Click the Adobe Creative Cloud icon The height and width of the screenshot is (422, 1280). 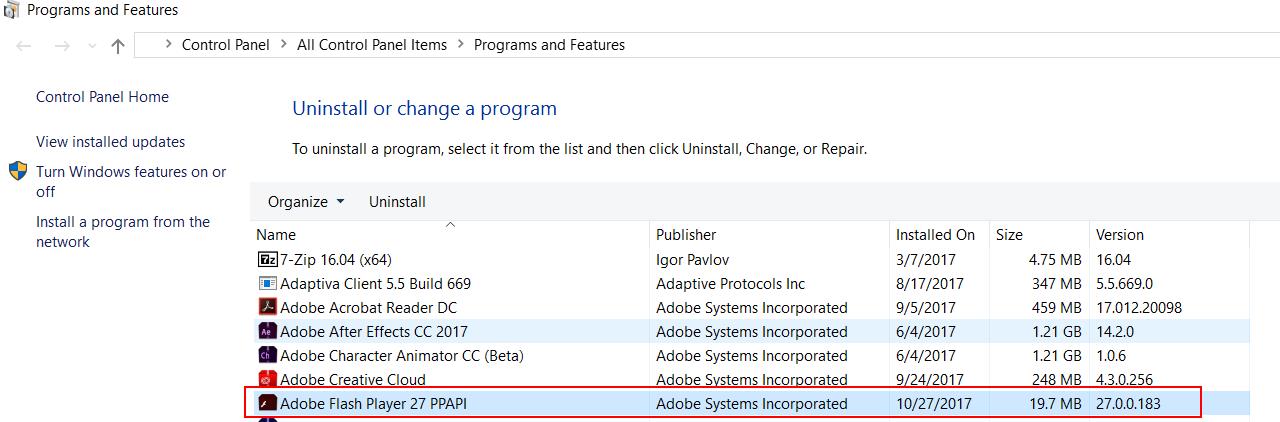pyautogui.click(x=267, y=379)
